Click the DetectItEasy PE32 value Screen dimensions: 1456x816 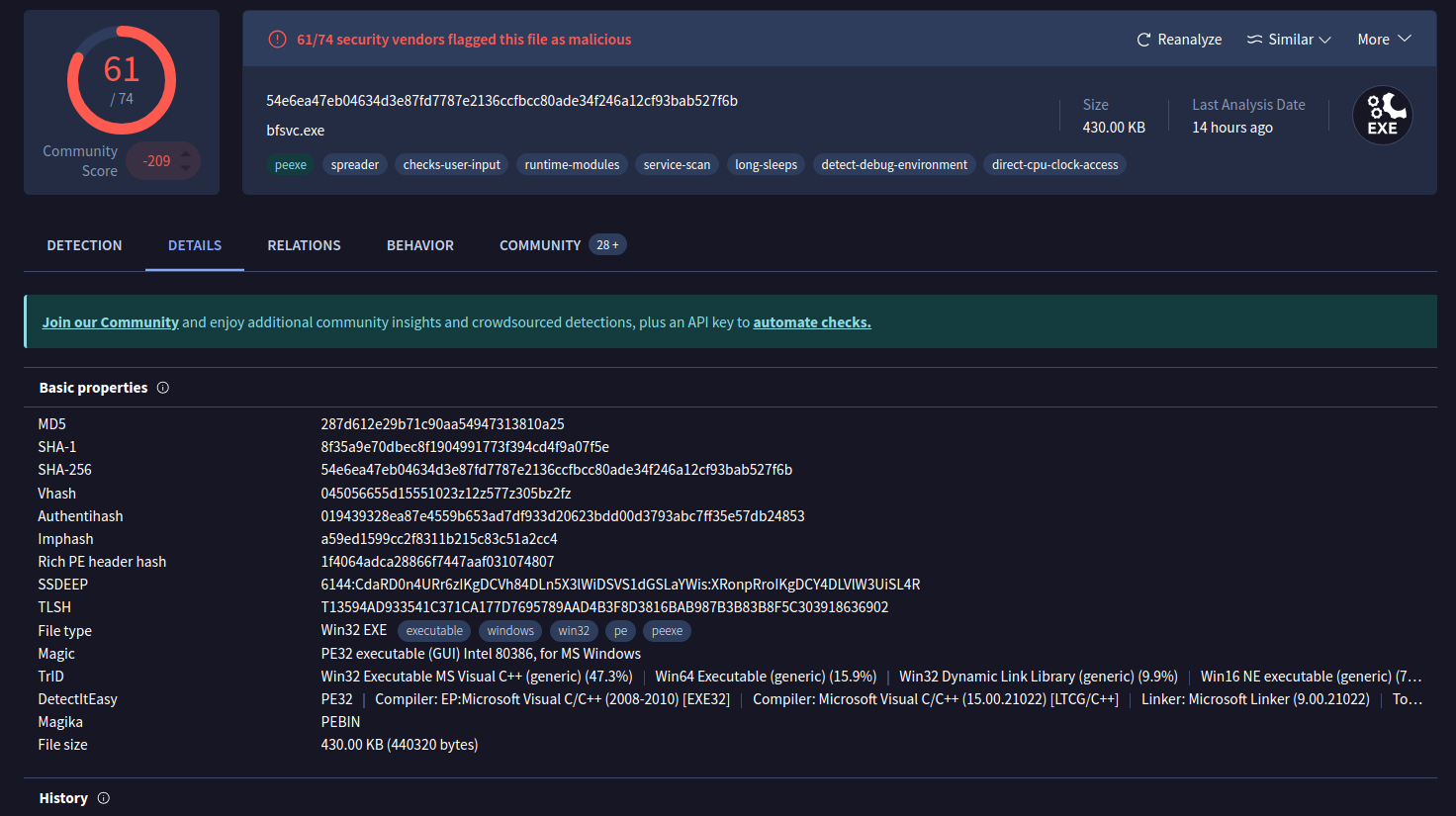pyautogui.click(x=336, y=699)
